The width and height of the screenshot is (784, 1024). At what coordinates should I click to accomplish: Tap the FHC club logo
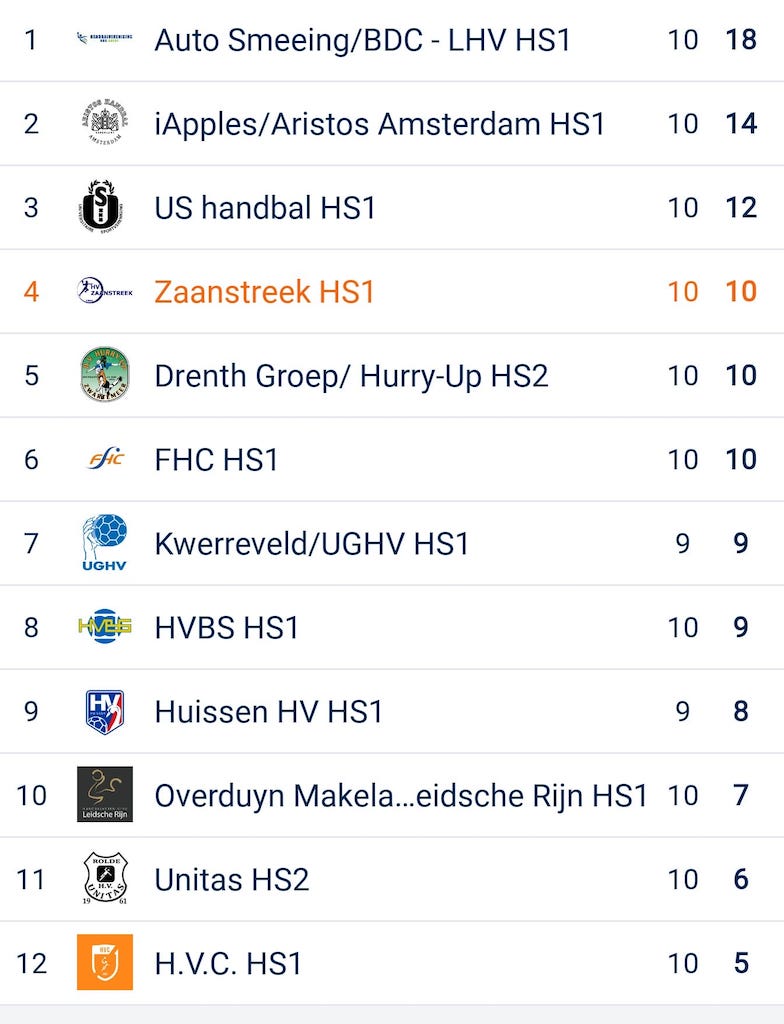tap(104, 459)
